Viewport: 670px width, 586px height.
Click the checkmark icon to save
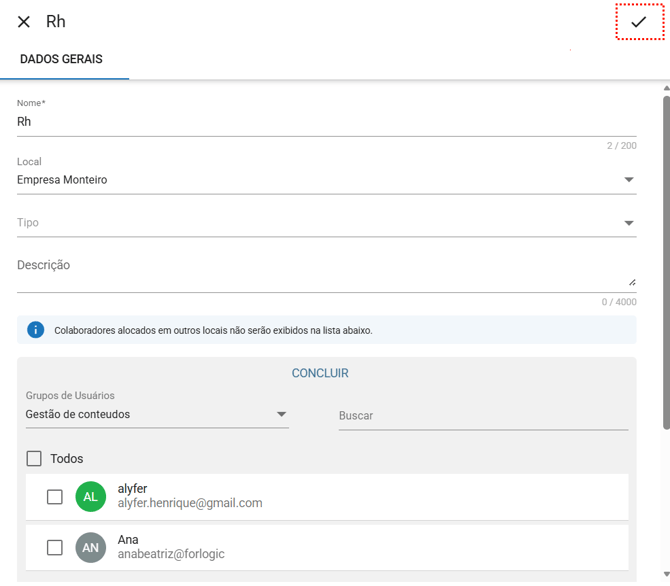pos(638,22)
